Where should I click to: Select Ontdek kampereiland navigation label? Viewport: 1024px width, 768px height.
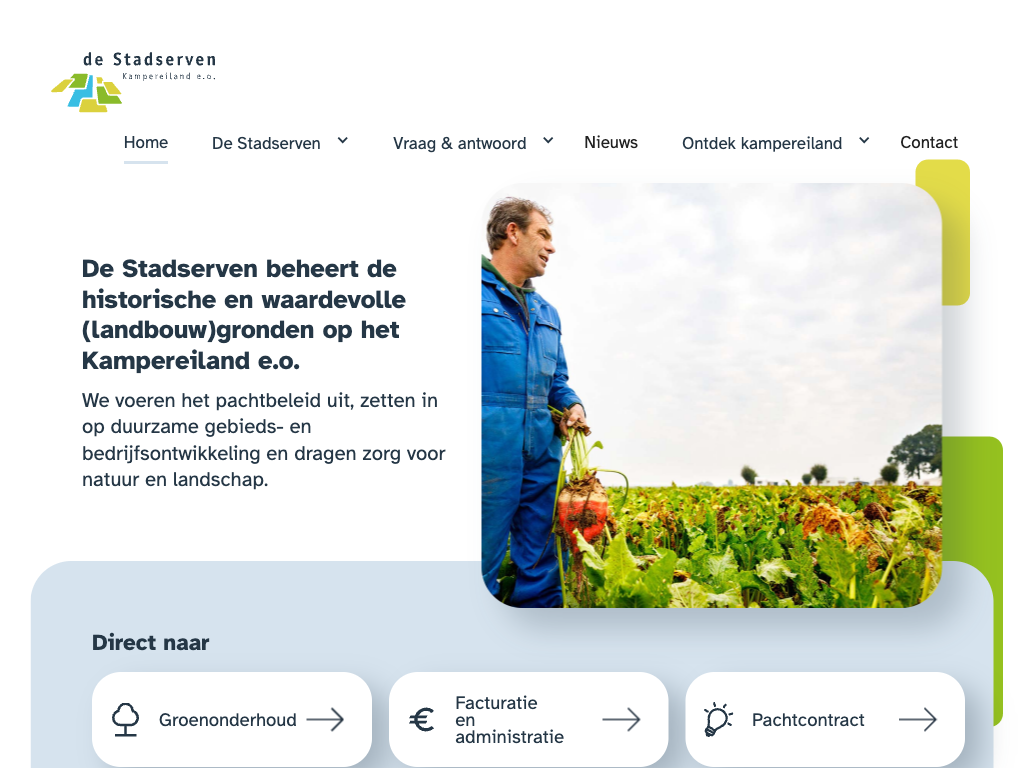coord(761,143)
